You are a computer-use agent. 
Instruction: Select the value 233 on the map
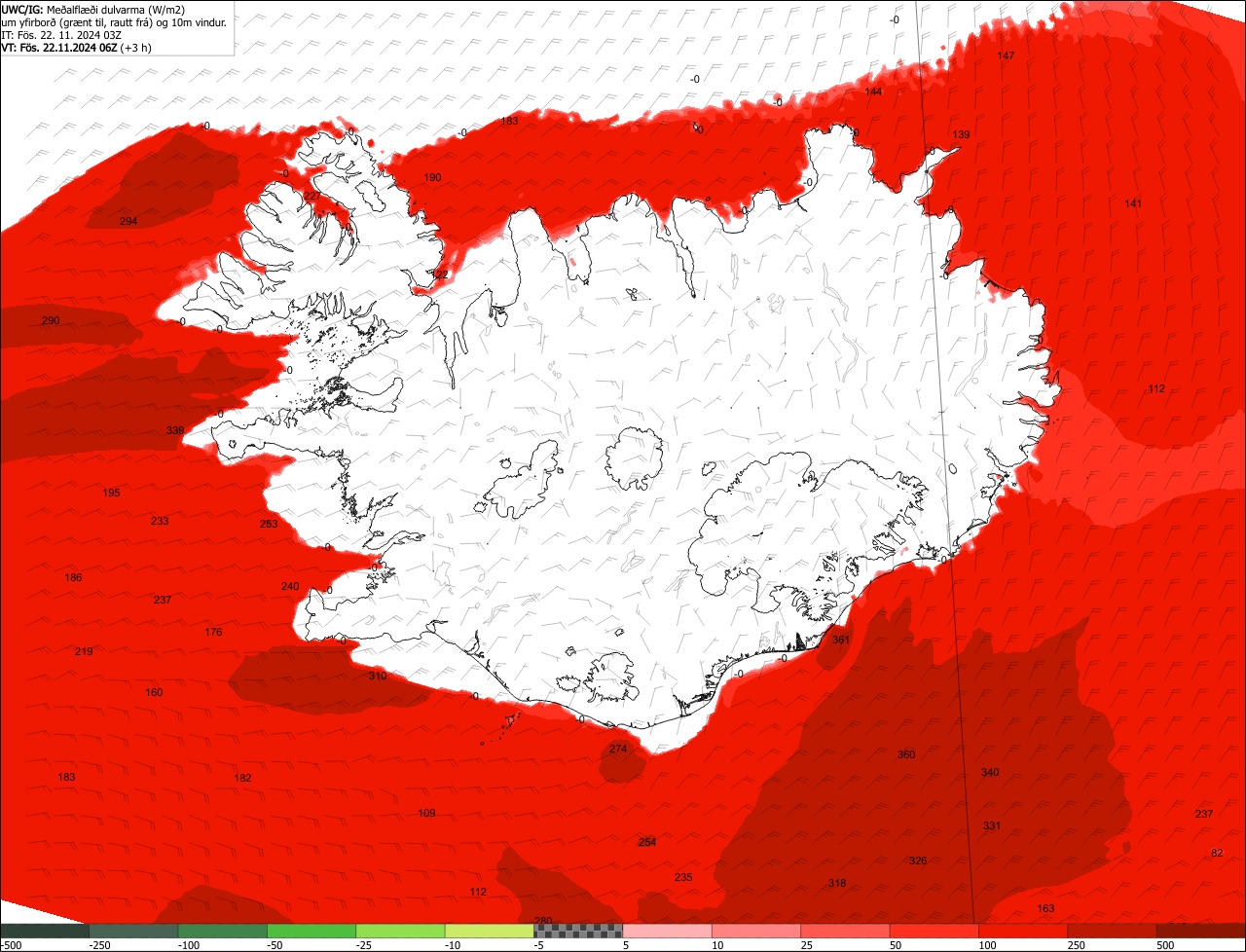point(160,521)
